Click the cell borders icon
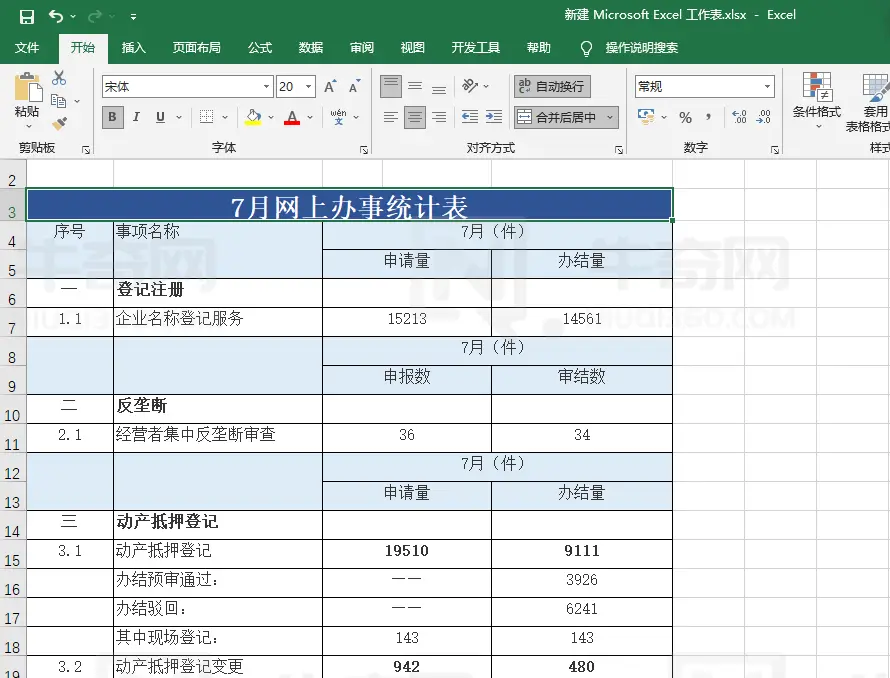Screen dimensions: 890x678 click(x=207, y=117)
